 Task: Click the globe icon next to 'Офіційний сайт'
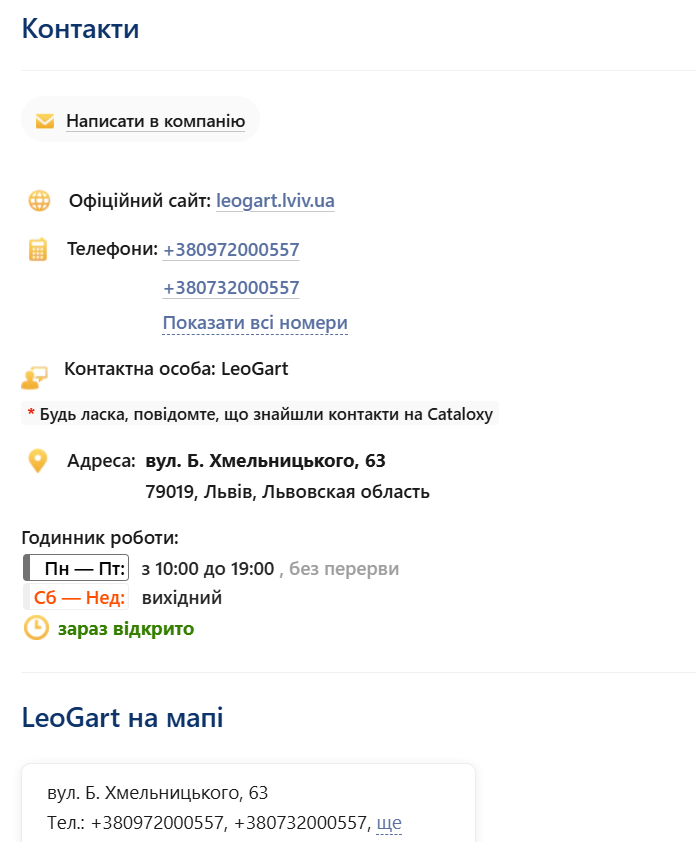click(39, 201)
